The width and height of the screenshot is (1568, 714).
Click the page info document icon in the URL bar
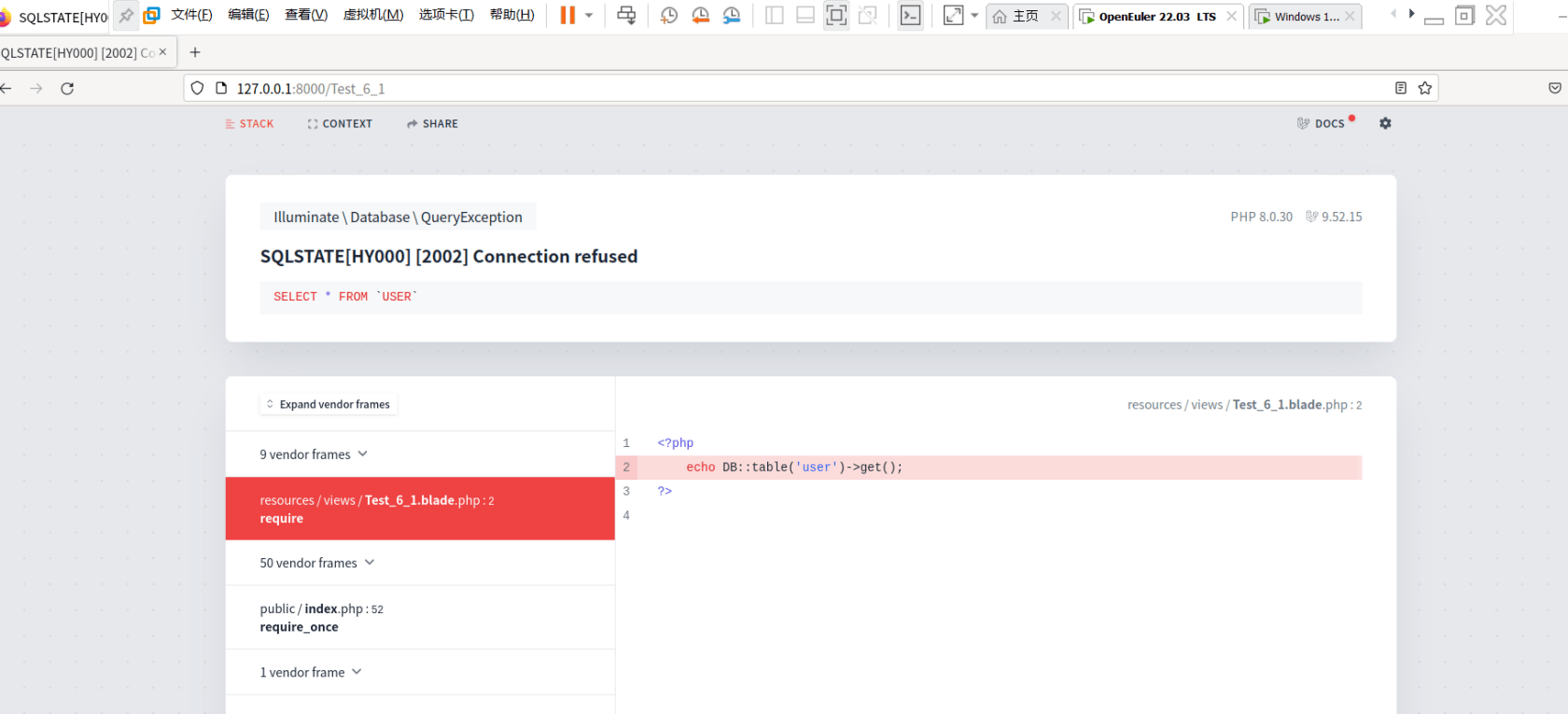(x=221, y=88)
